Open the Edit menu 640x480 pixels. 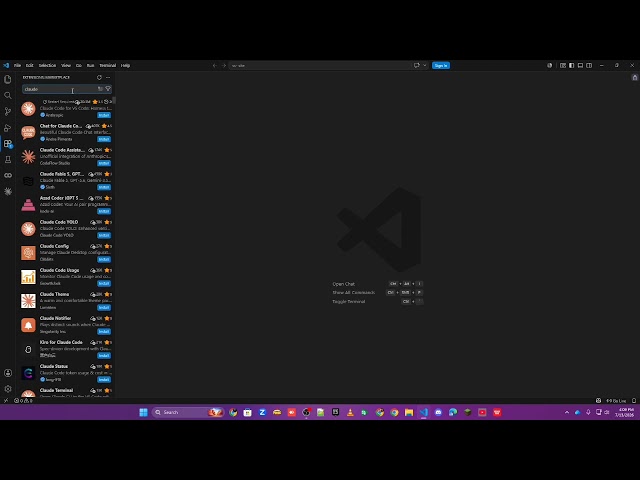(x=29, y=65)
